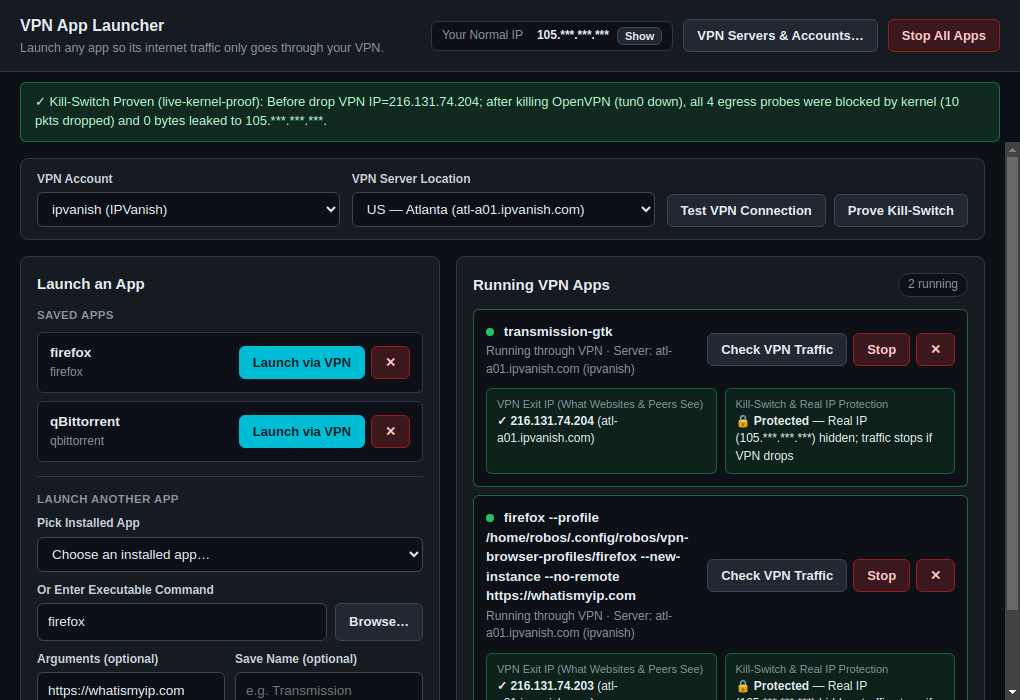Click the transmission-gtk Kill-Switch & Real IP Protection label

point(811,404)
